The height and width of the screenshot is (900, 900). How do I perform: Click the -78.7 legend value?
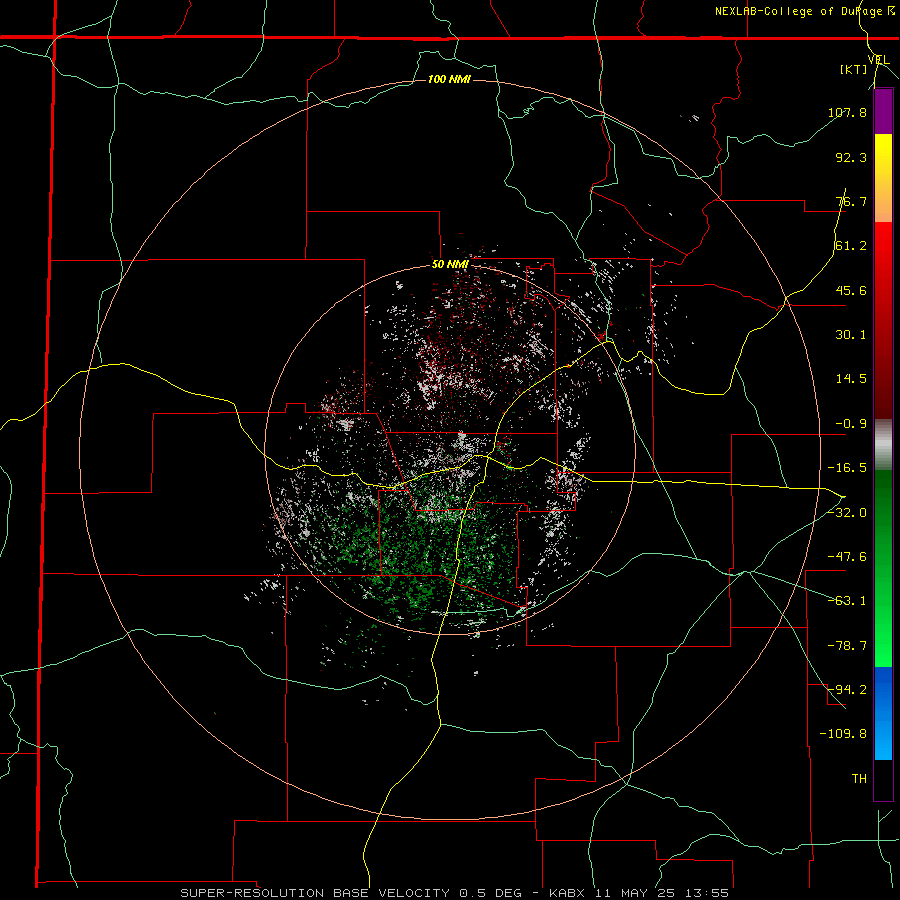coord(847,646)
